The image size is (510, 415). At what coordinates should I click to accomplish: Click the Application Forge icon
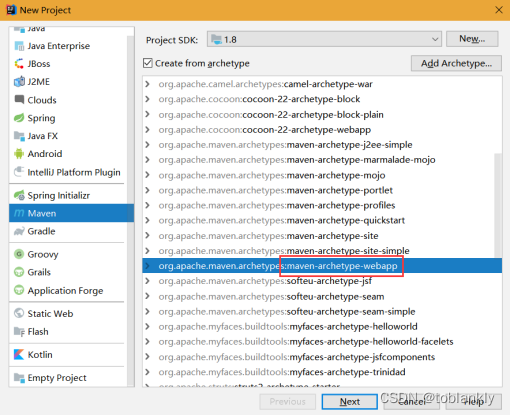click(19, 290)
